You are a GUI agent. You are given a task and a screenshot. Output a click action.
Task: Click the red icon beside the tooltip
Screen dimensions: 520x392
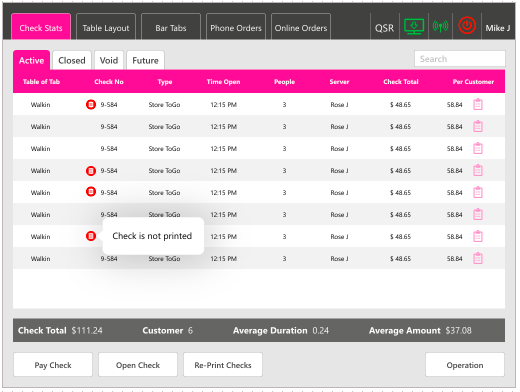pyautogui.click(x=91, y=236)
